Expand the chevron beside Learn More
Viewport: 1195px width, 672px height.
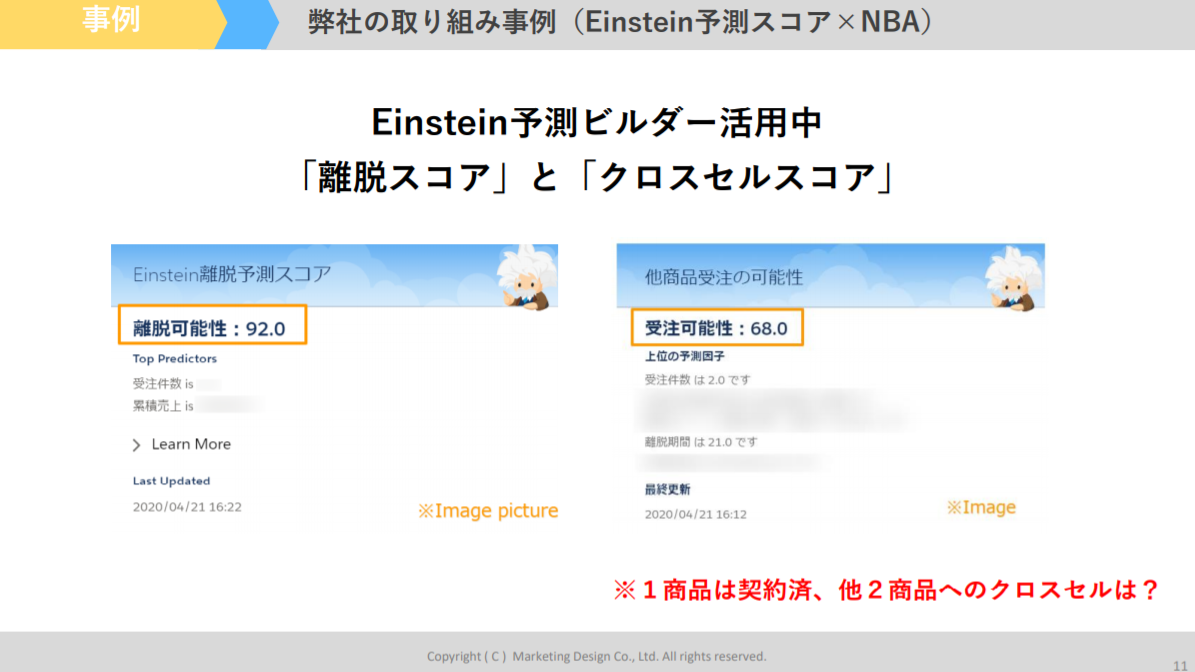click(x=137, y=445)
